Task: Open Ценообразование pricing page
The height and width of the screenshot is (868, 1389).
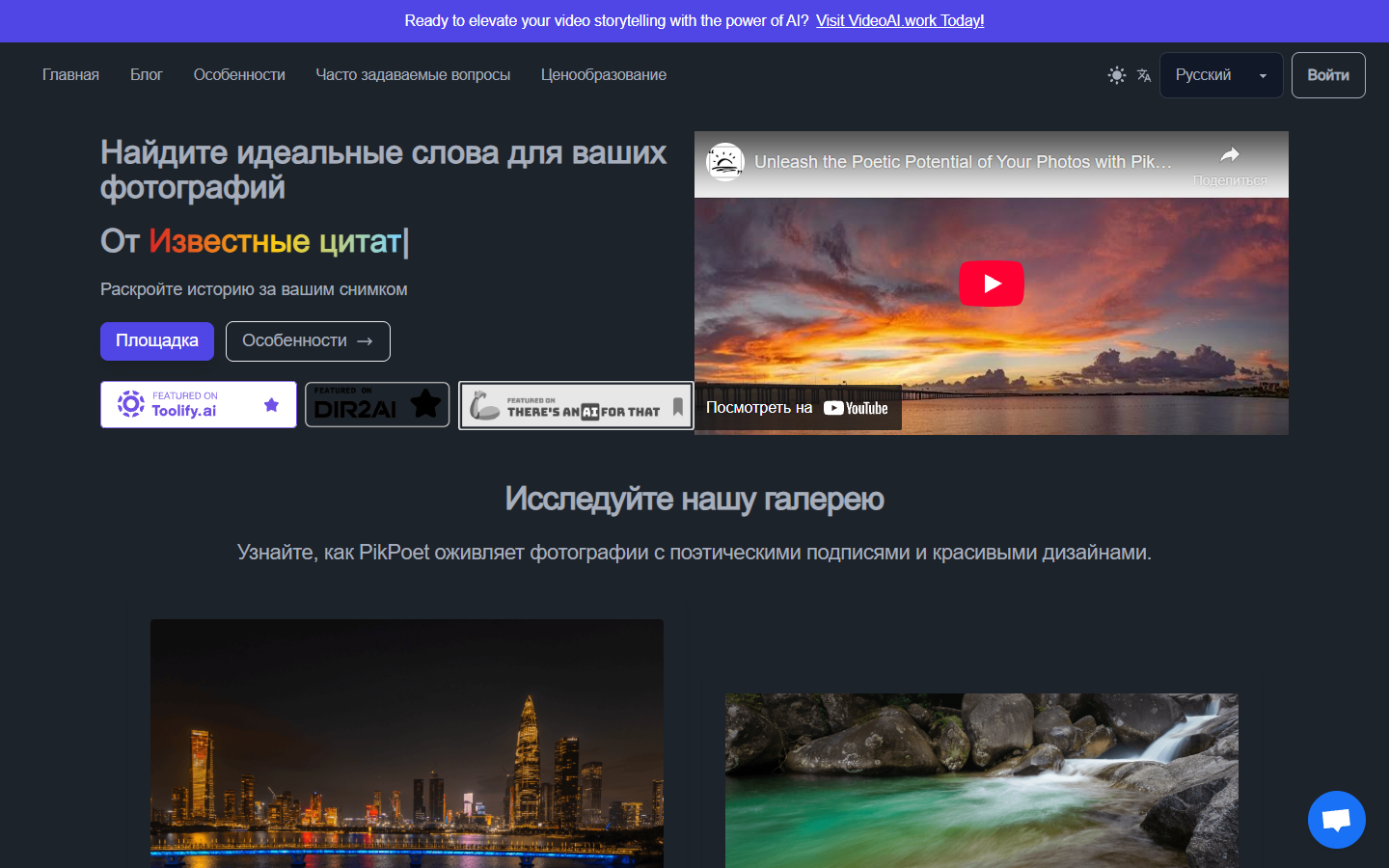Action: tap(604, 75)
